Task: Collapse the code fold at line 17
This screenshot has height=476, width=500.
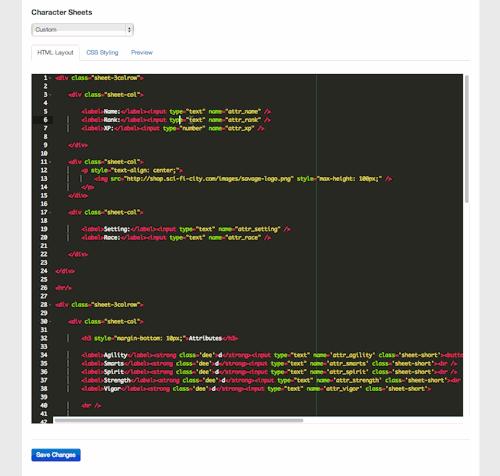Action: 50,212
